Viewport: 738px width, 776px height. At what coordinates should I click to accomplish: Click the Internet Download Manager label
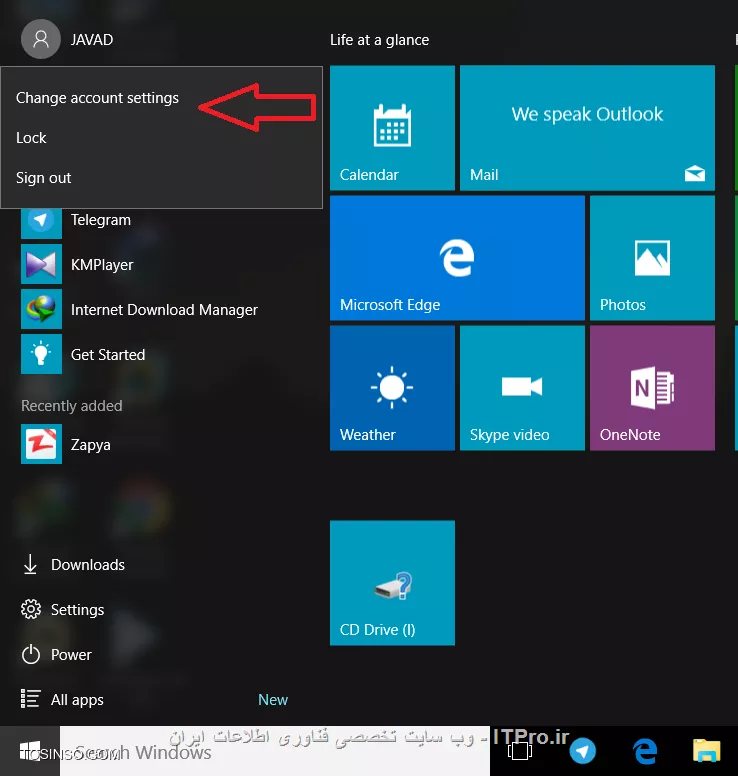pos(164,310)
